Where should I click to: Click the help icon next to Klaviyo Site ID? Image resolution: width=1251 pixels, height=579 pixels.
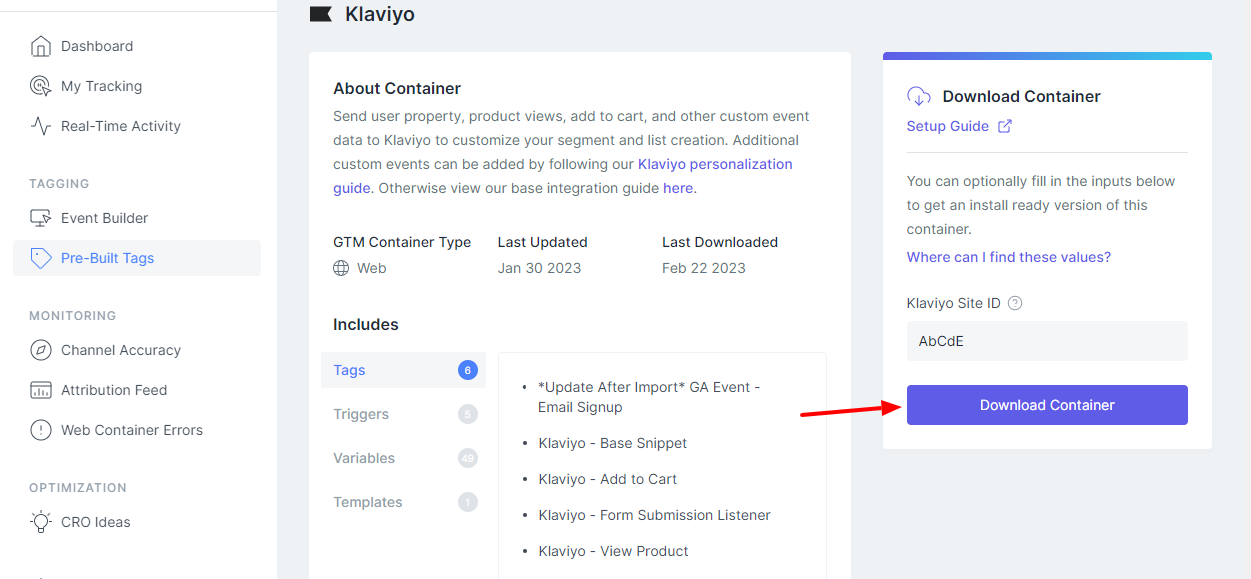1015,303
